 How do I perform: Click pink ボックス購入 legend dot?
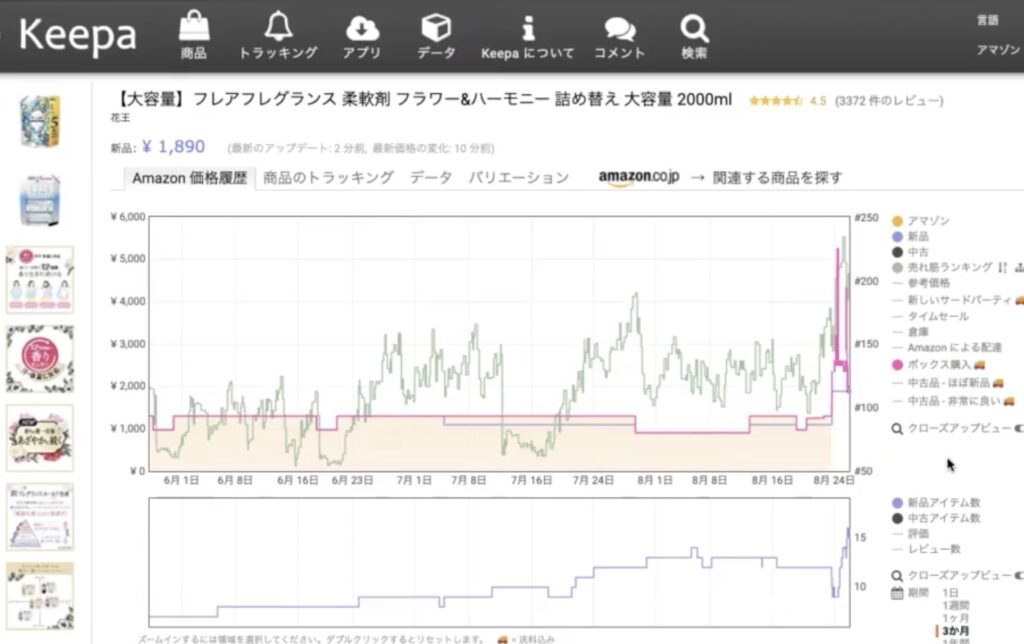click(897, 364)
